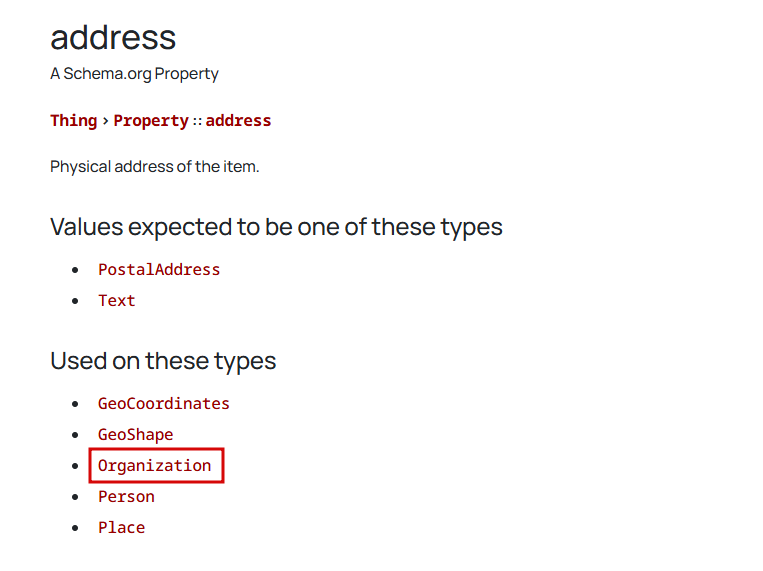Click the 'Values expected to be' heading
Viewport: 763px width, 571px height.
tap(276, 227)
